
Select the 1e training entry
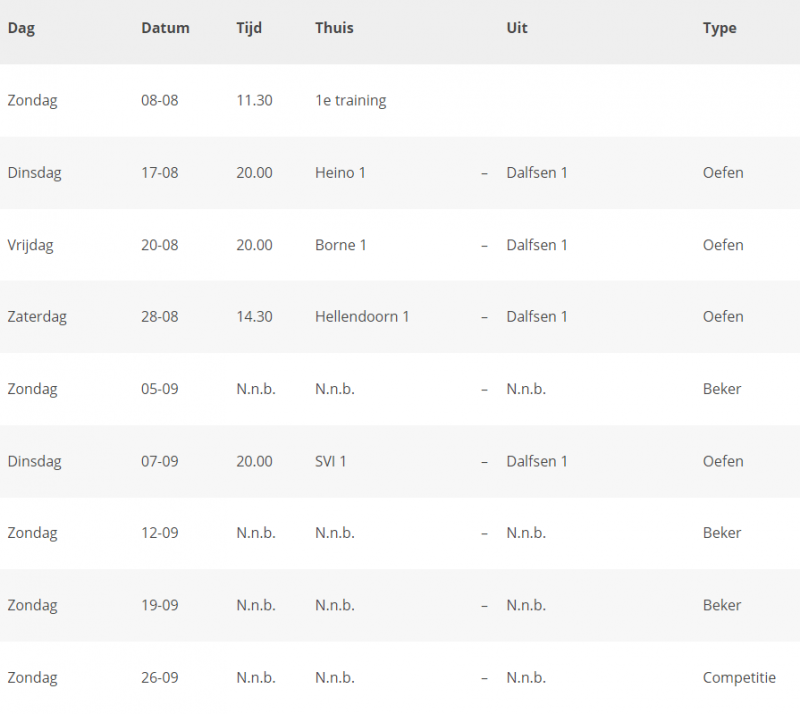[x=350, y=100]
